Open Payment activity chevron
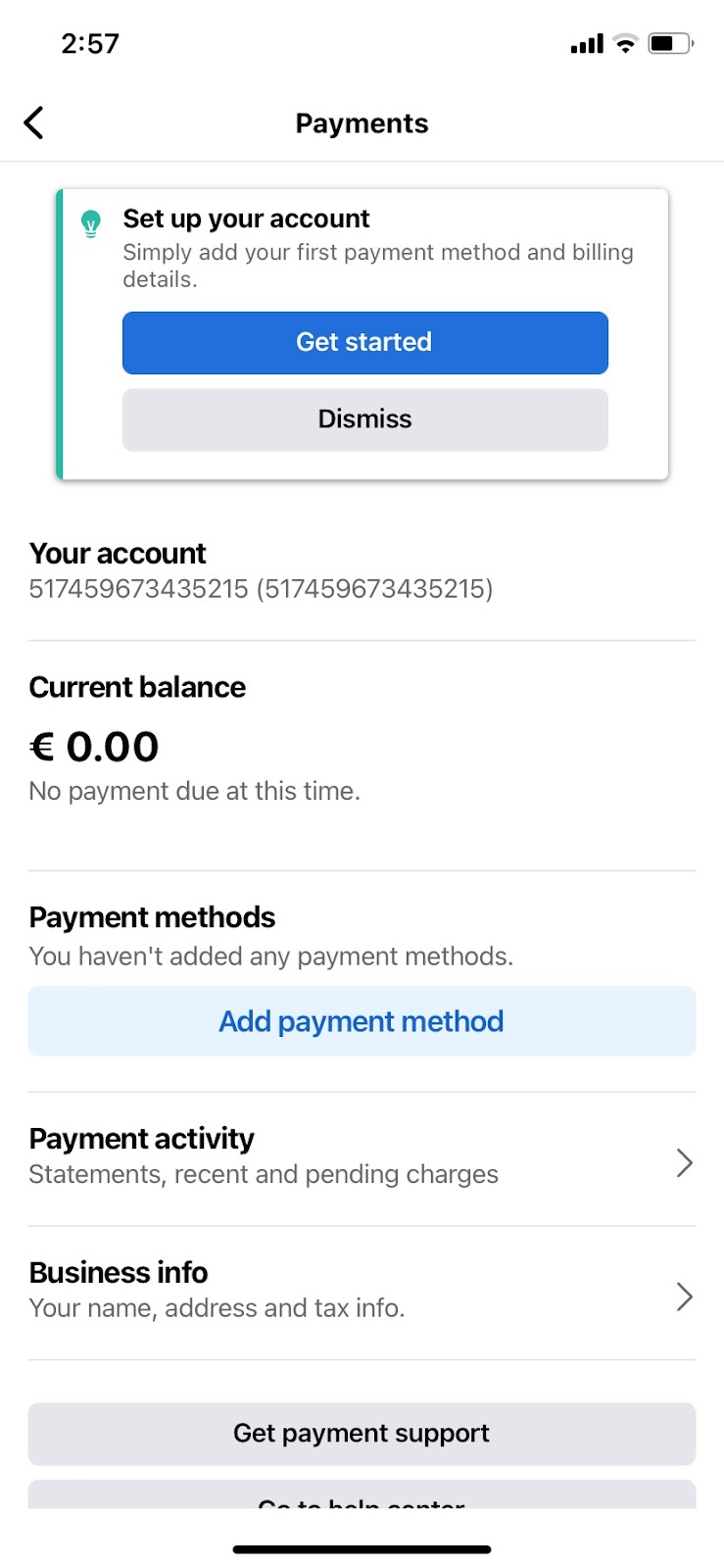724x1568 pixels. [684, 1163]
